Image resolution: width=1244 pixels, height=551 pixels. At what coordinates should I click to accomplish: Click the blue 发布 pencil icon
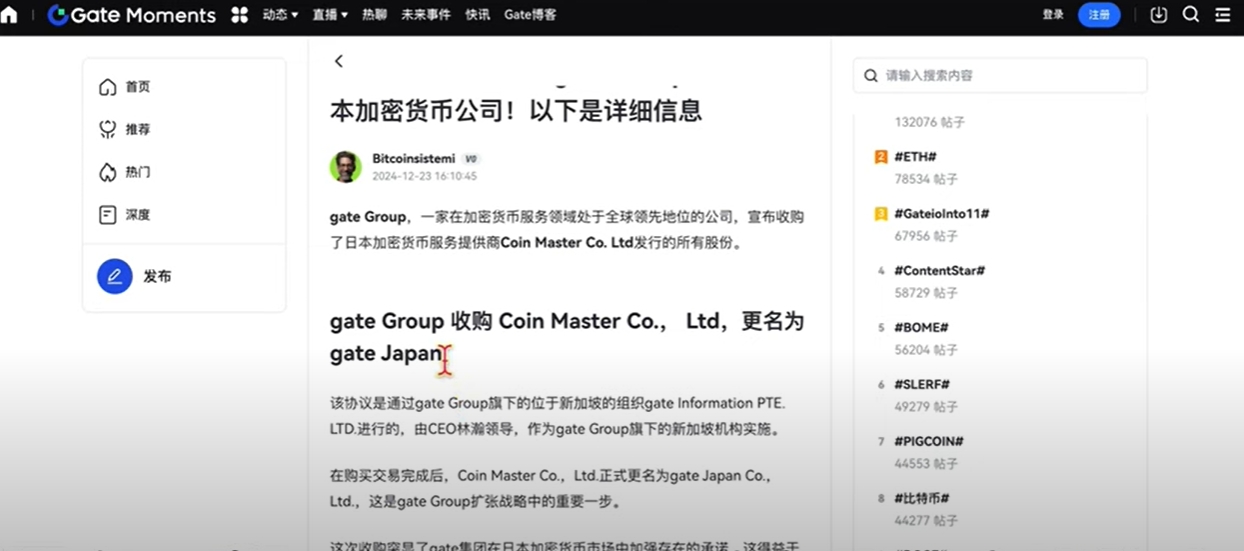(x=115, y=276)
